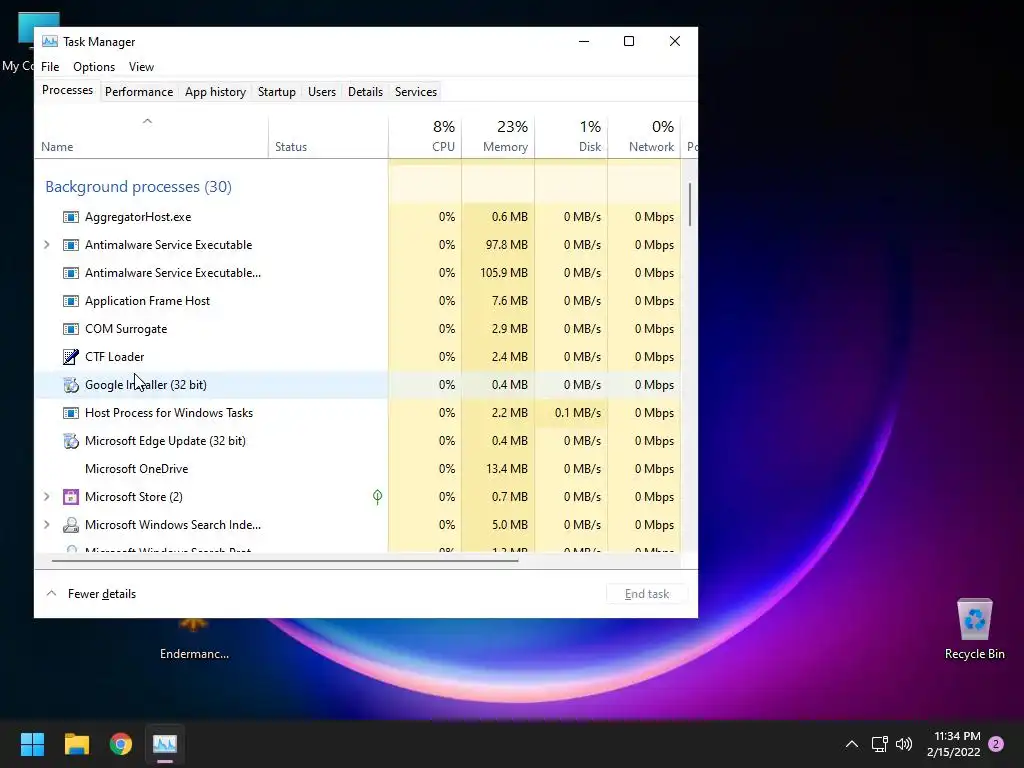The image size is (1024, 768).
Task: Click the COM Surrogate process icon
Action: point(71,329)
